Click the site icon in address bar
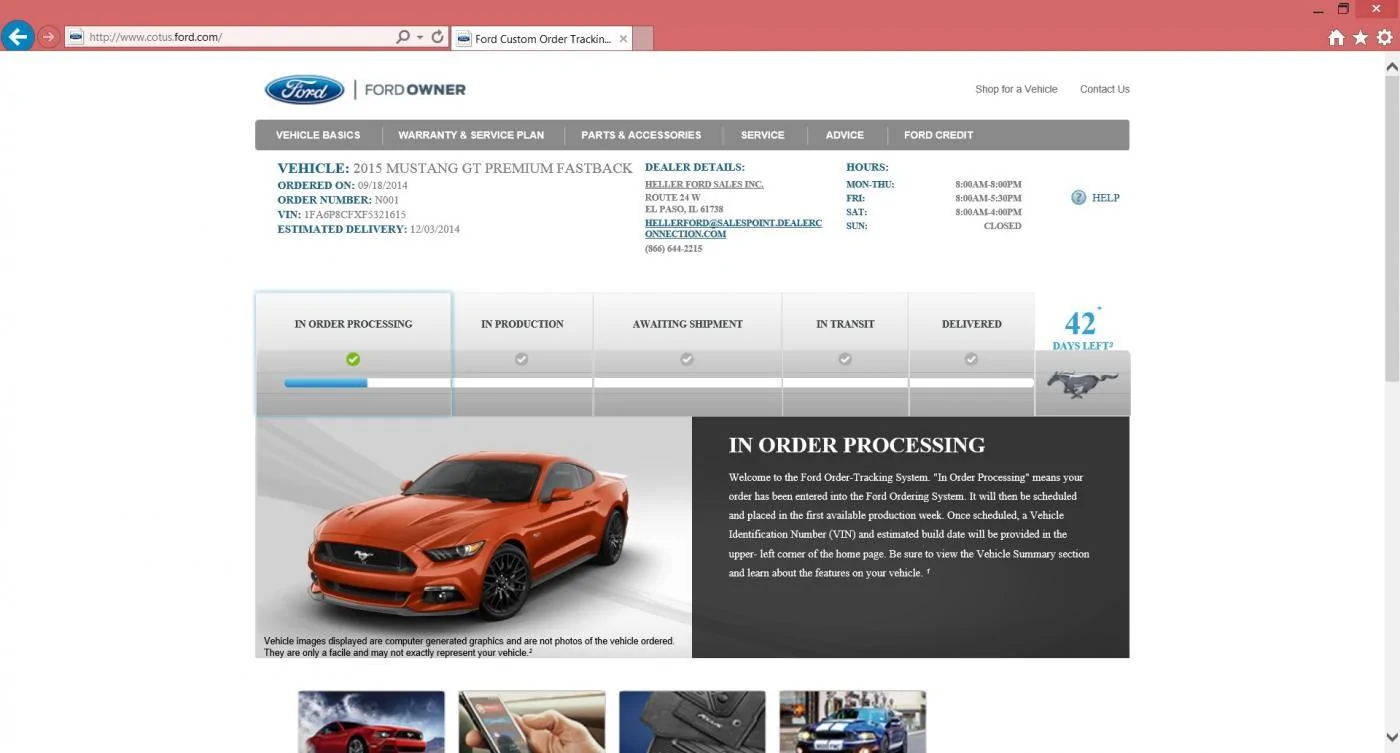This screenshot has height=753, width=1400. (x=75, y=37)
